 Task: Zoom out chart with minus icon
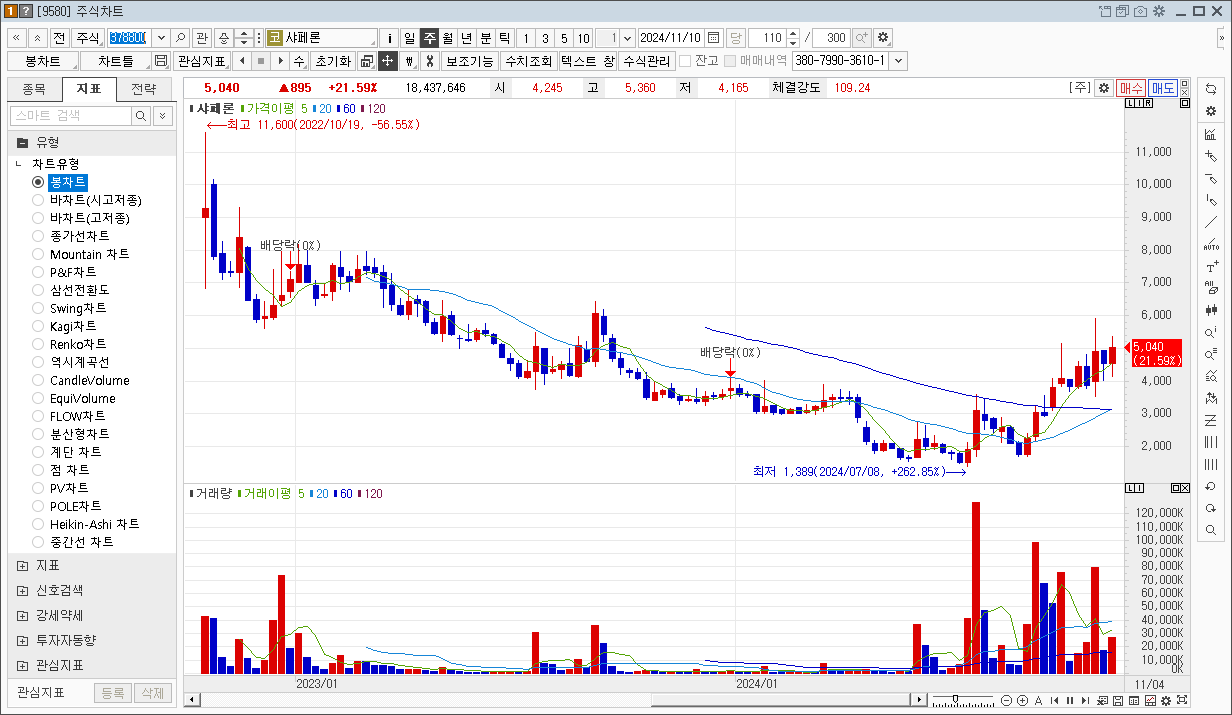1007,700
